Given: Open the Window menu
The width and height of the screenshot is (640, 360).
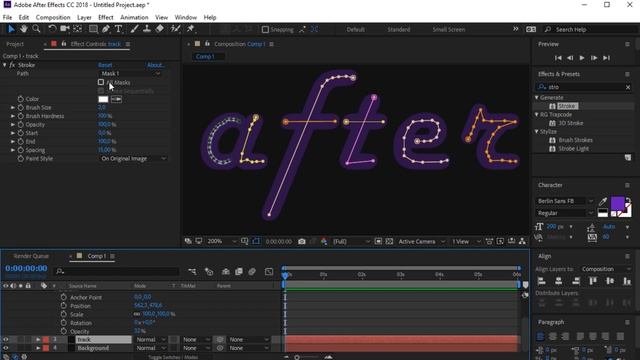Looking at the screenshot, I should (x=185, y=17).
